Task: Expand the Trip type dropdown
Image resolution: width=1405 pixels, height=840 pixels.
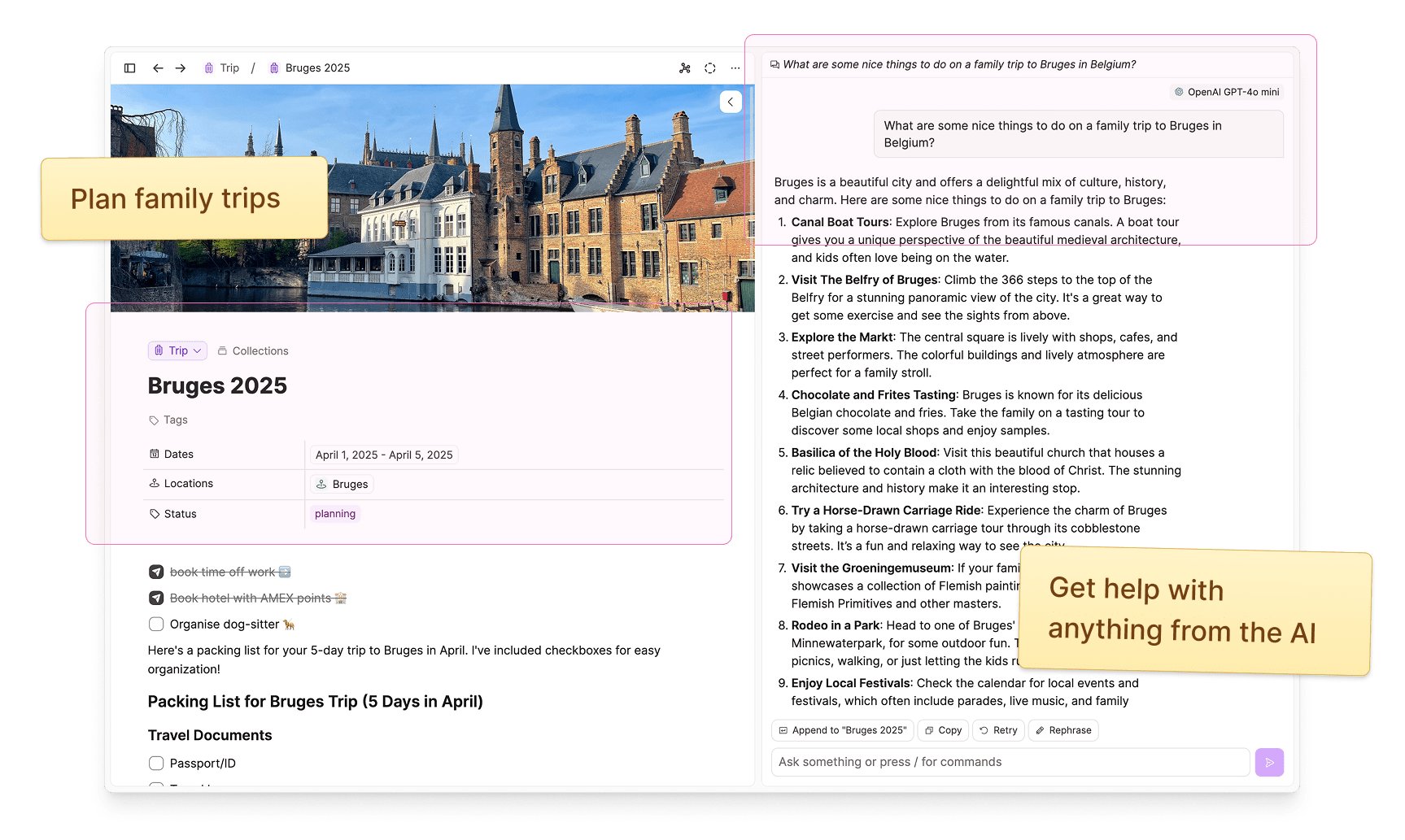Action: pyautogui.click(x=177, y=350)
